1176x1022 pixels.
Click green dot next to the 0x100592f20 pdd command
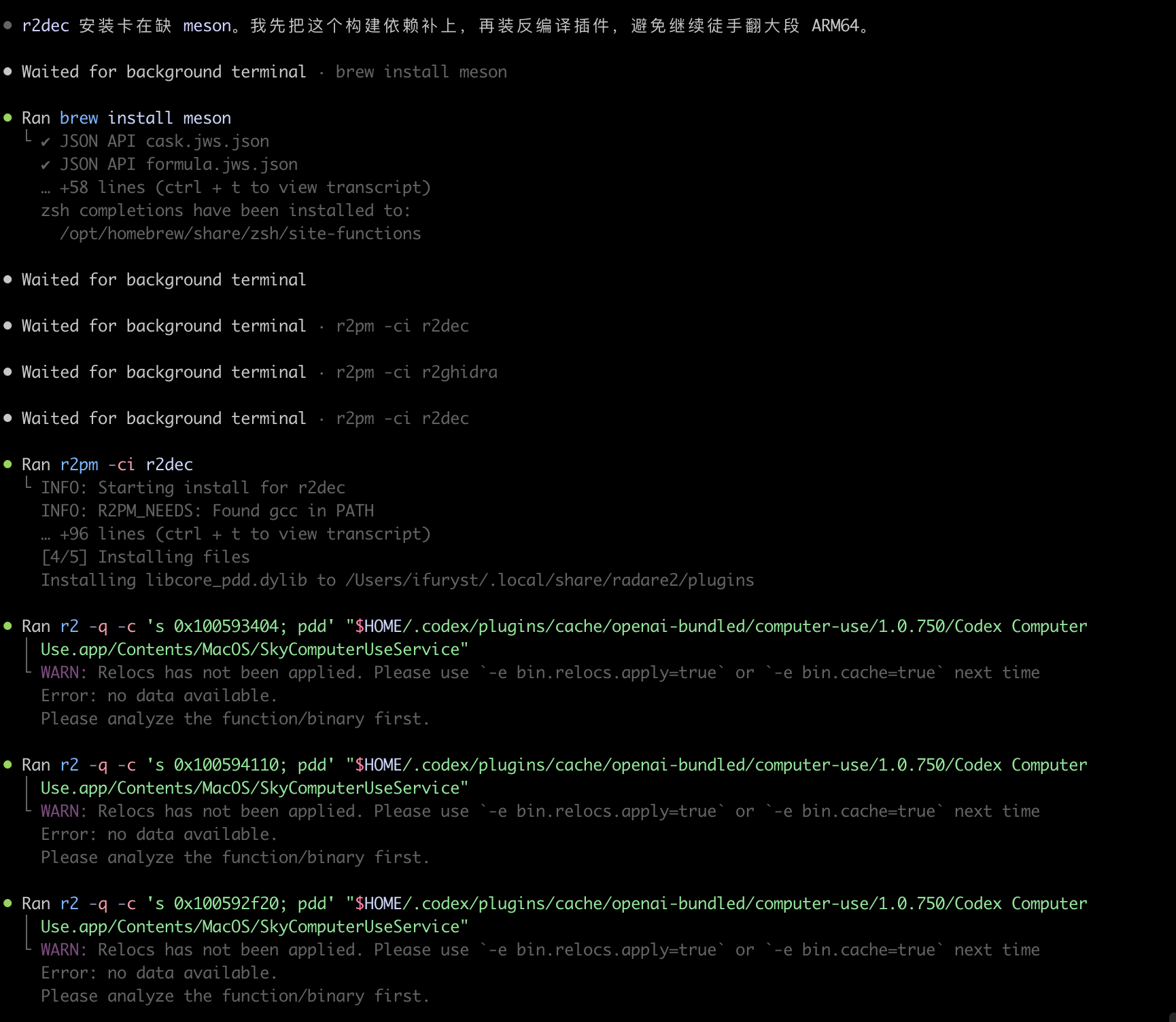coord(8,904)
